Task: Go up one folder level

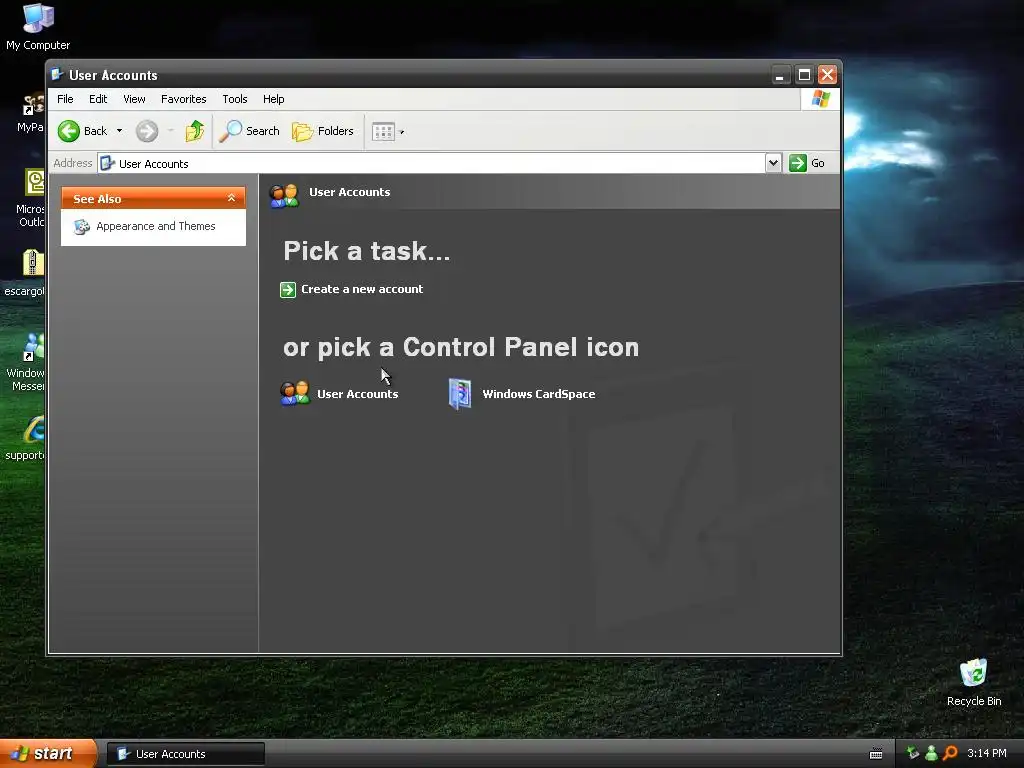Action: click(x=195, y=131)
